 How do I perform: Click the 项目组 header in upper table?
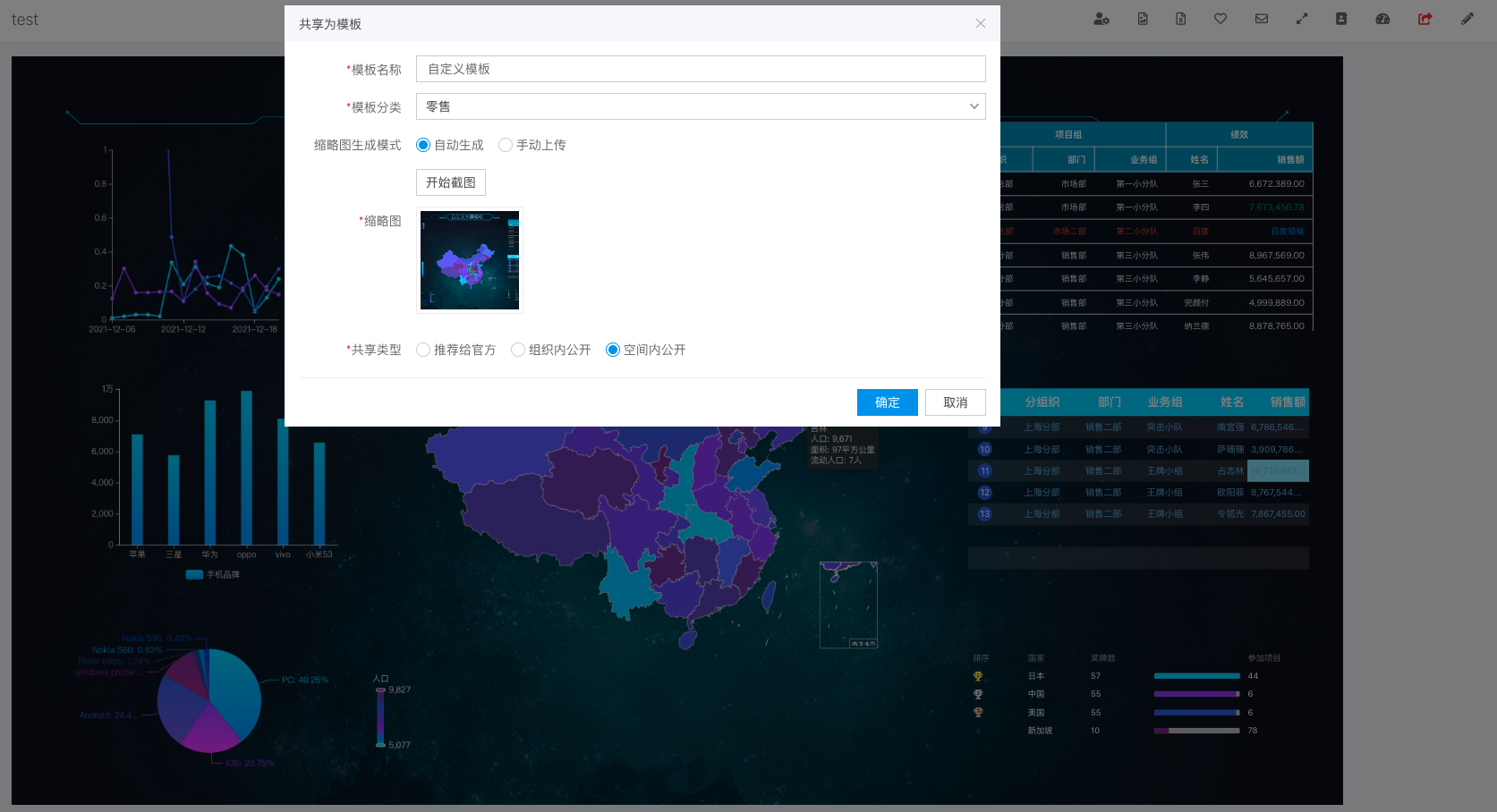(x=1068, y=134)
